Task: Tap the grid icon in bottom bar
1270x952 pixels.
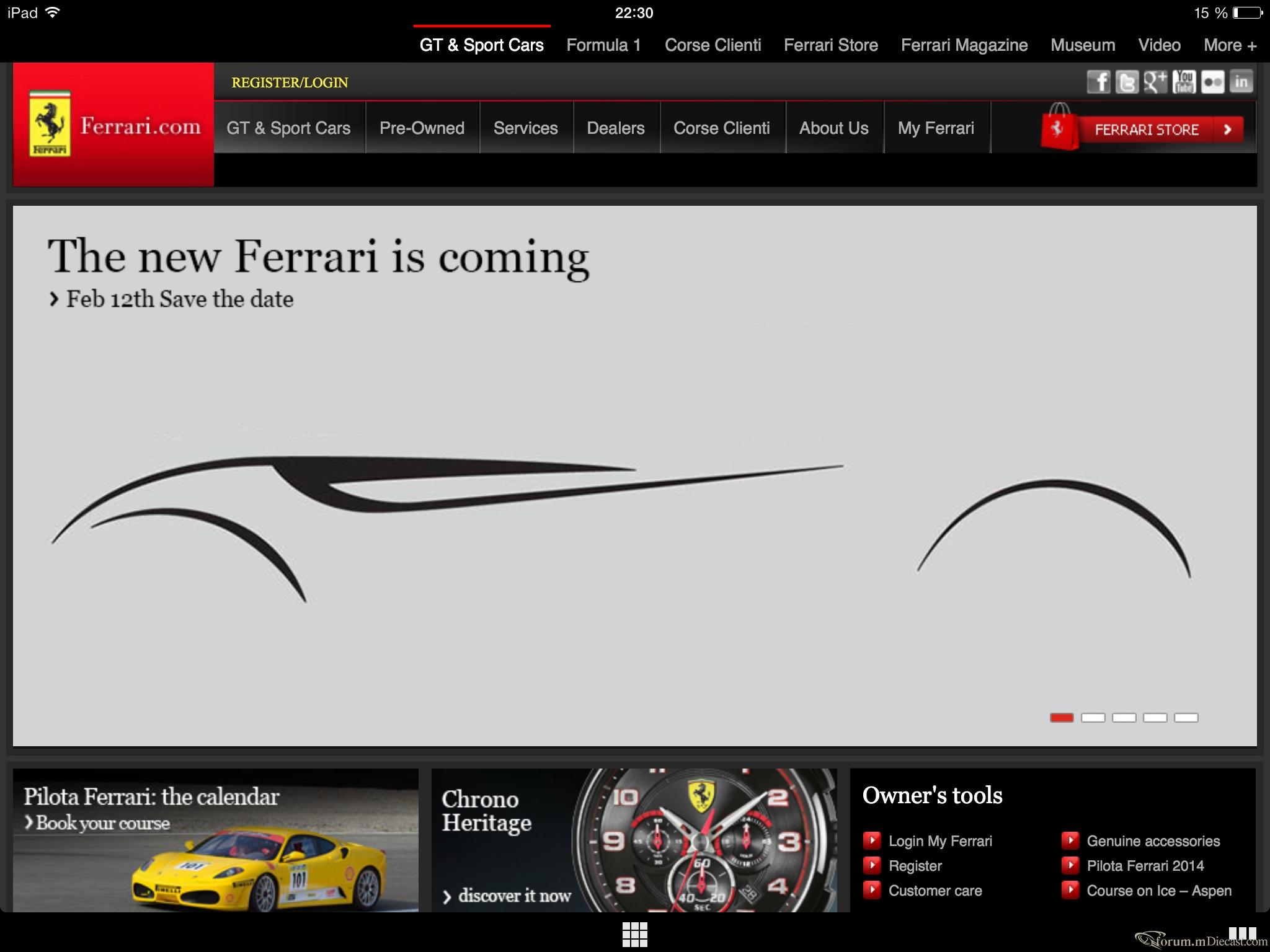Action: pyautogui.click(x=634, y=935)
